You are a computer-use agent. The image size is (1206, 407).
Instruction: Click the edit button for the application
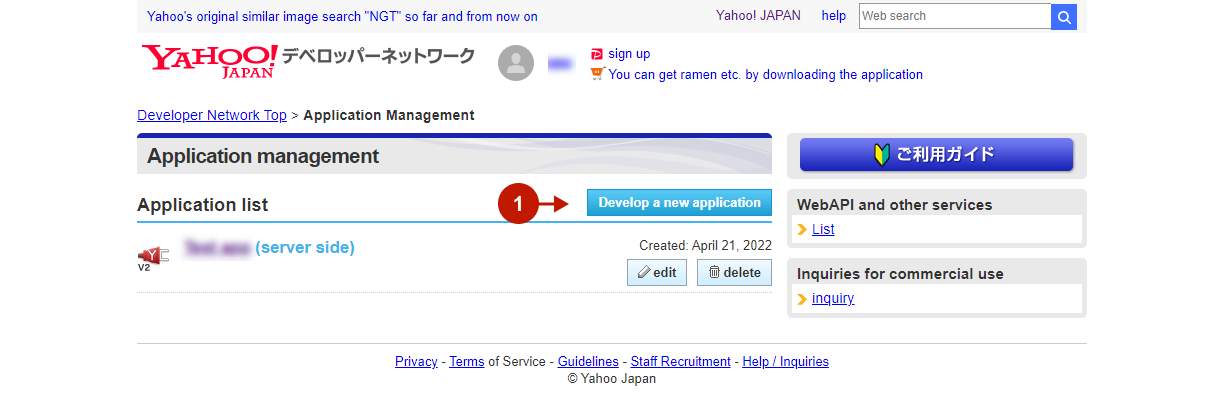pos(657,272)
